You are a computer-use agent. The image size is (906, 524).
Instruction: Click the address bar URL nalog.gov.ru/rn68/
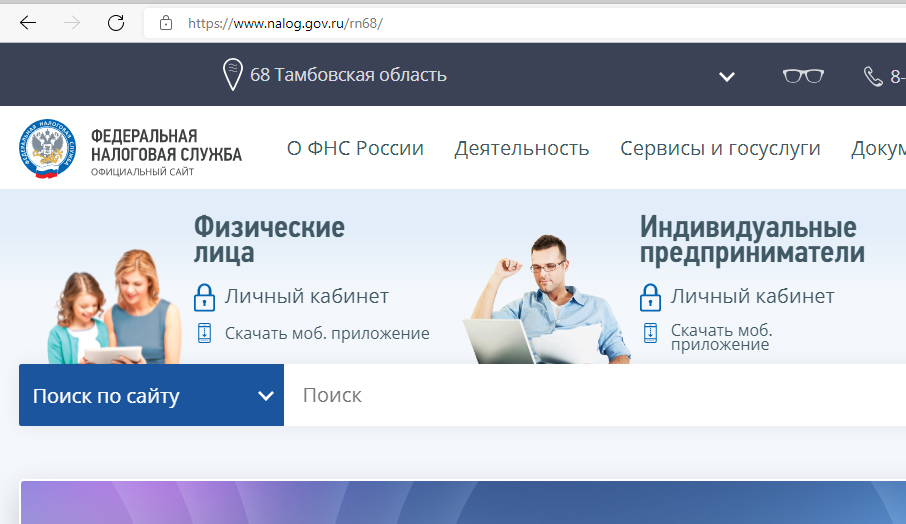click(285, 24)
